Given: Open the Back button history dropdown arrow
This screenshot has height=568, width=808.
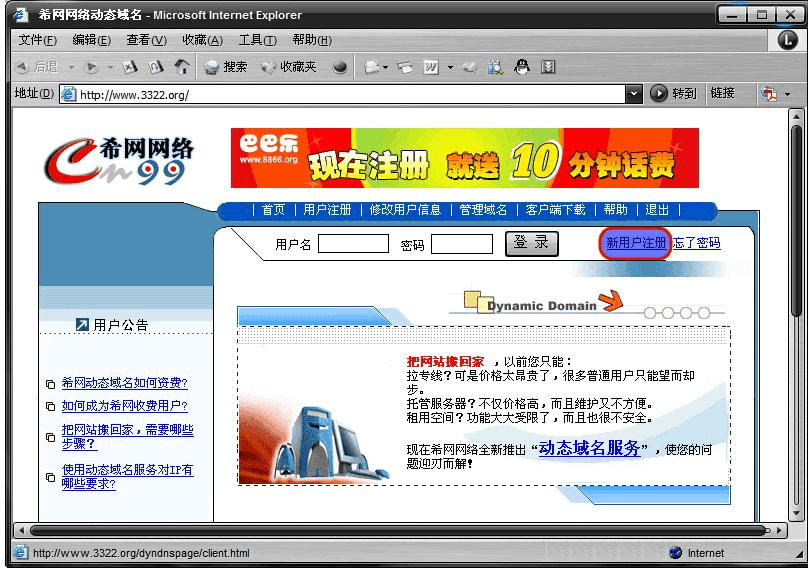Looking at the screenshot, I should (71, 68).
